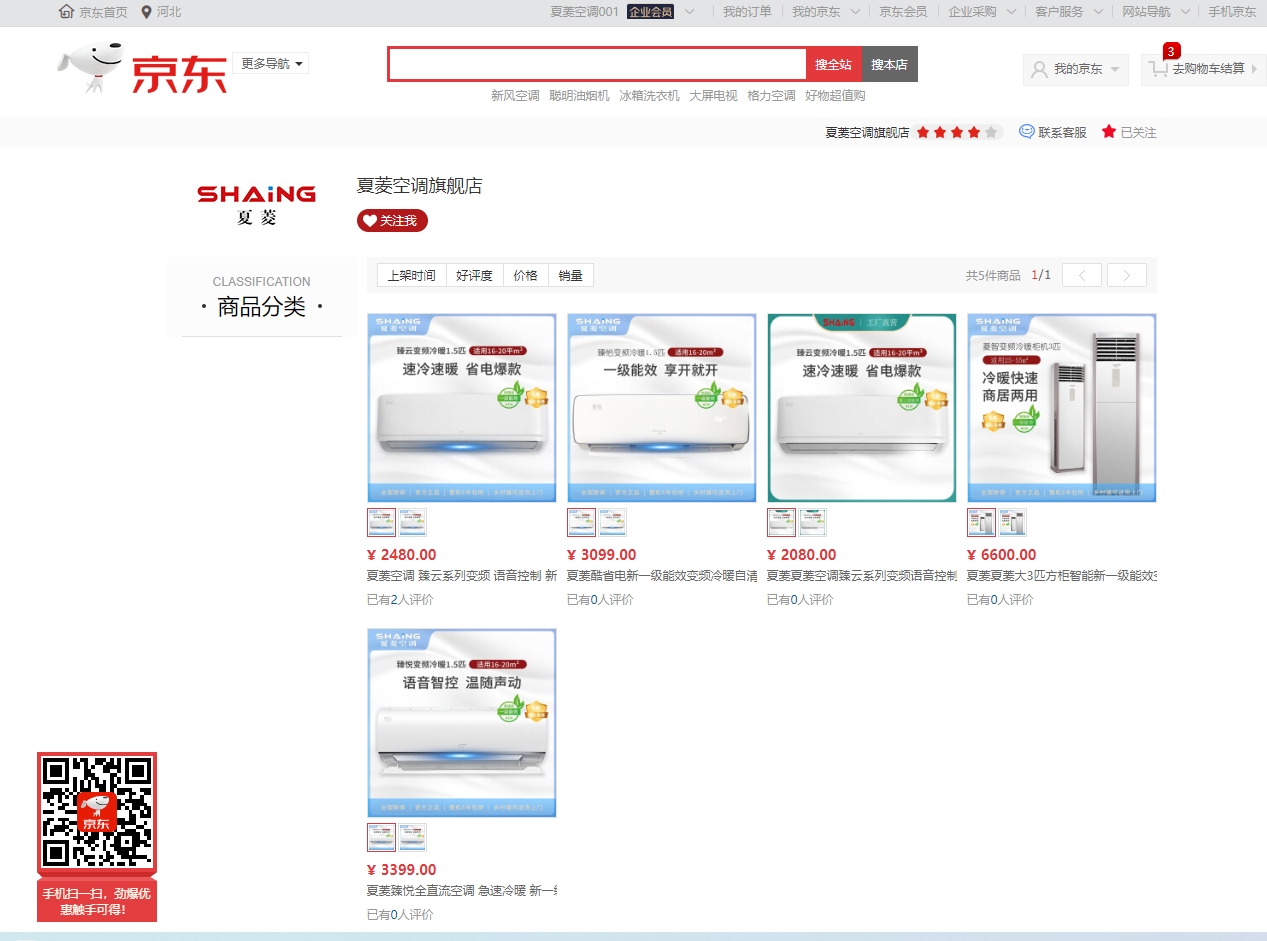Image resolution: width=1267 pixels, height=941 pixels.
Task: Click the user avatar icon for 我的京东
Action: (1040, 69)
